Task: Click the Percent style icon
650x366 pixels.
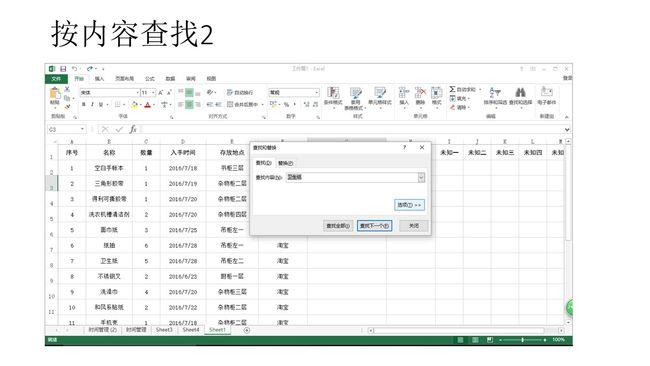Action: (286, 104)
